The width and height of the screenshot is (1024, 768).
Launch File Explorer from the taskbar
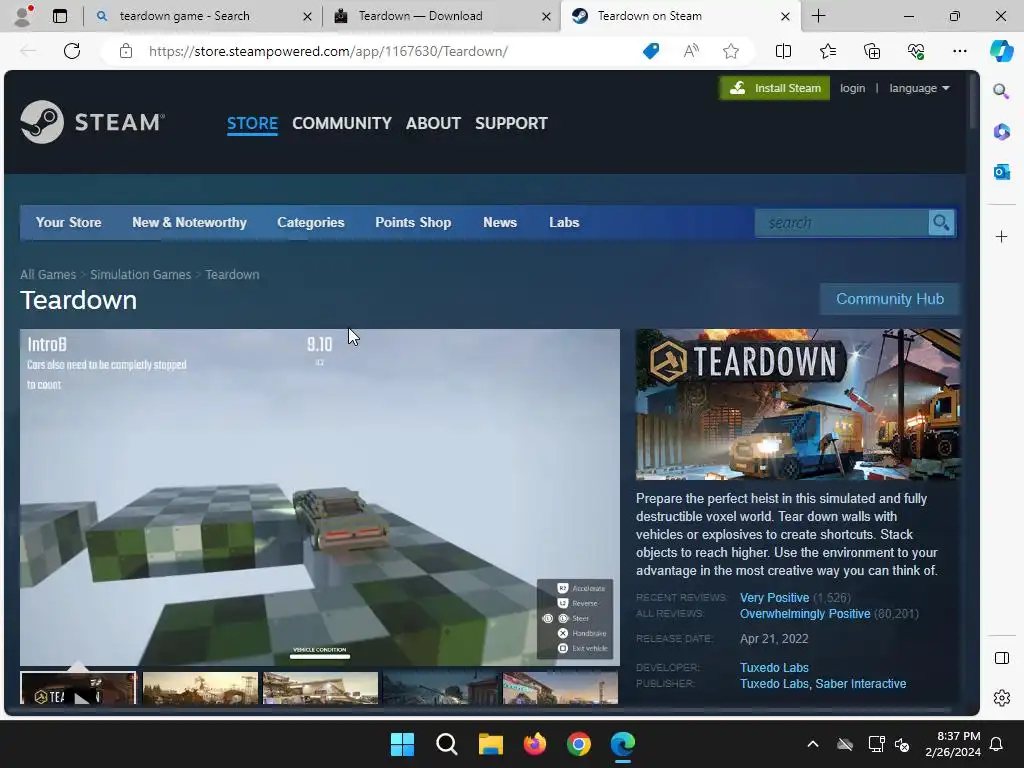point(490,744)
